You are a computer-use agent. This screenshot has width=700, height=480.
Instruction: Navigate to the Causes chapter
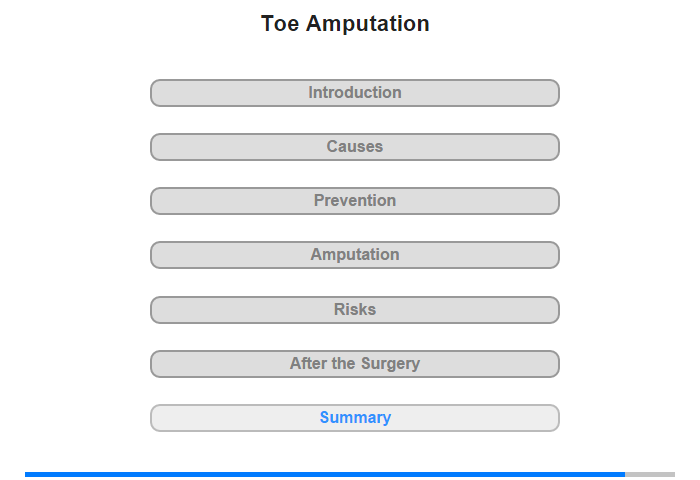tap(355, 147)
